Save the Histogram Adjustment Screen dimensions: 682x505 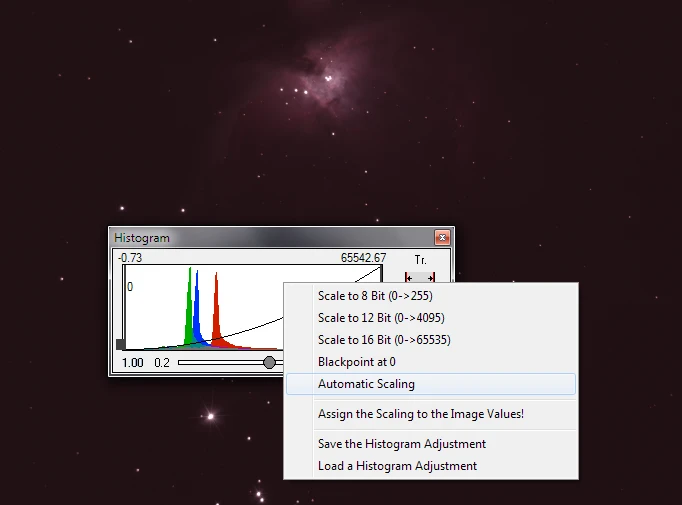click(x=401, y=444)
